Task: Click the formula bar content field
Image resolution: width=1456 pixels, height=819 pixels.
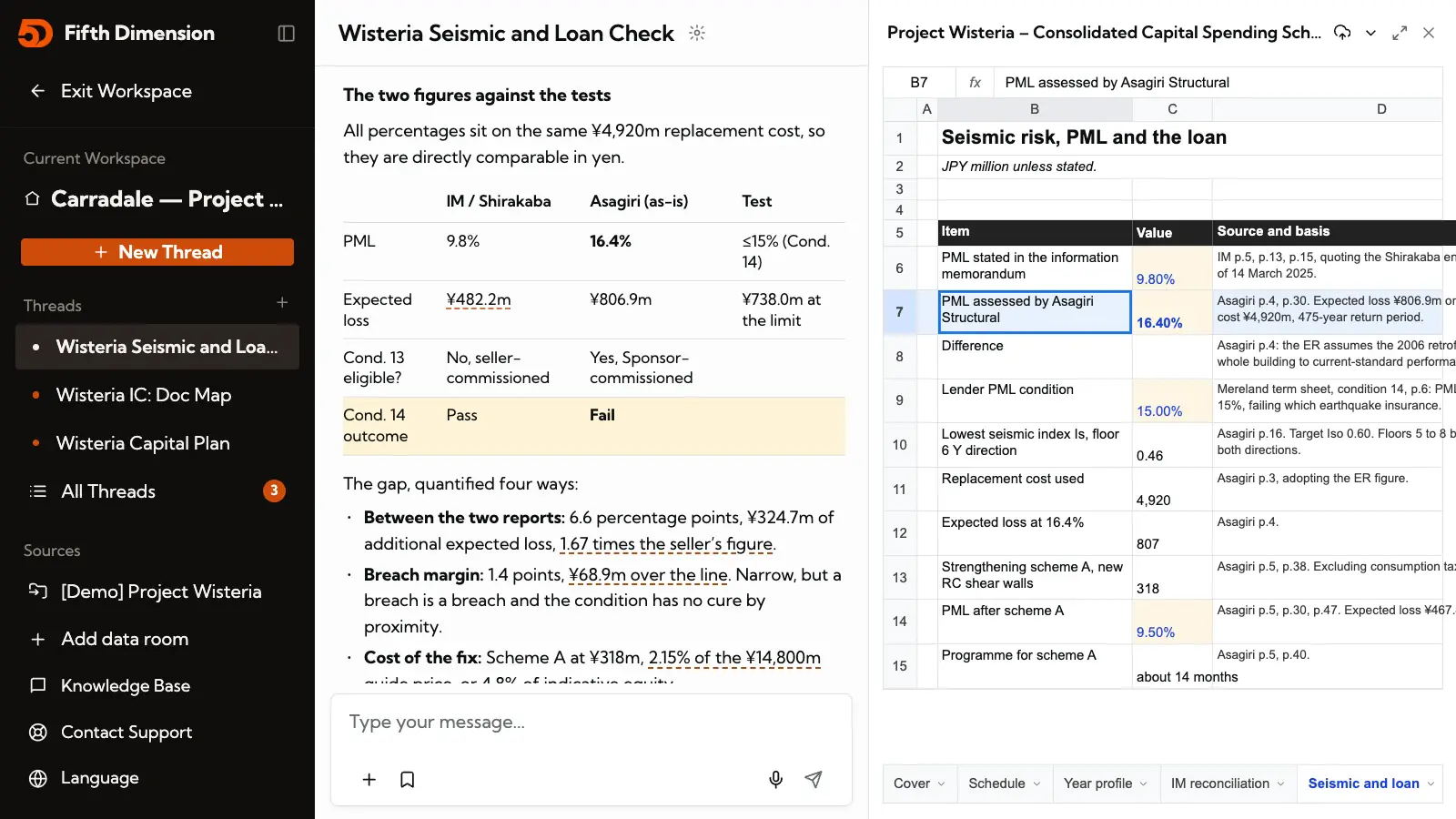Action: coord(1219,83)
